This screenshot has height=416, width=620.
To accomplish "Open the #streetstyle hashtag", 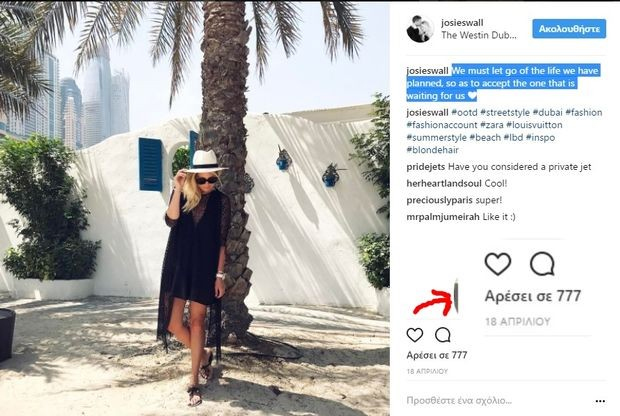I will [505, 112].
